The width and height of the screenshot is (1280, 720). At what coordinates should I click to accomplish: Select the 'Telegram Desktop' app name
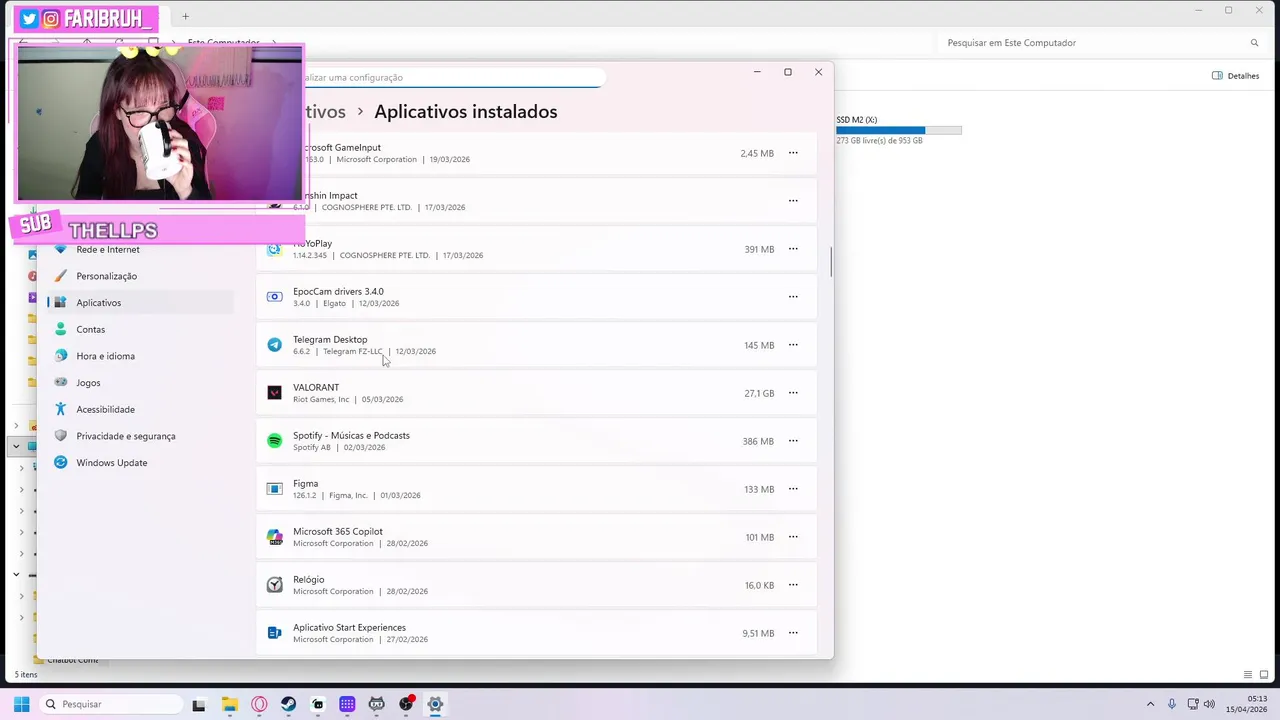(x=330, y=340)
